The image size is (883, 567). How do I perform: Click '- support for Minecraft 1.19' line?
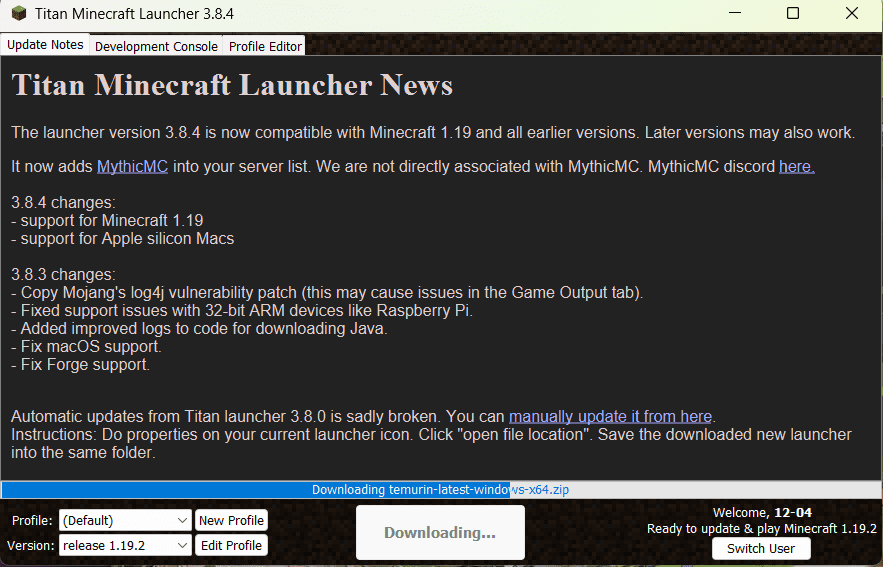107,221
